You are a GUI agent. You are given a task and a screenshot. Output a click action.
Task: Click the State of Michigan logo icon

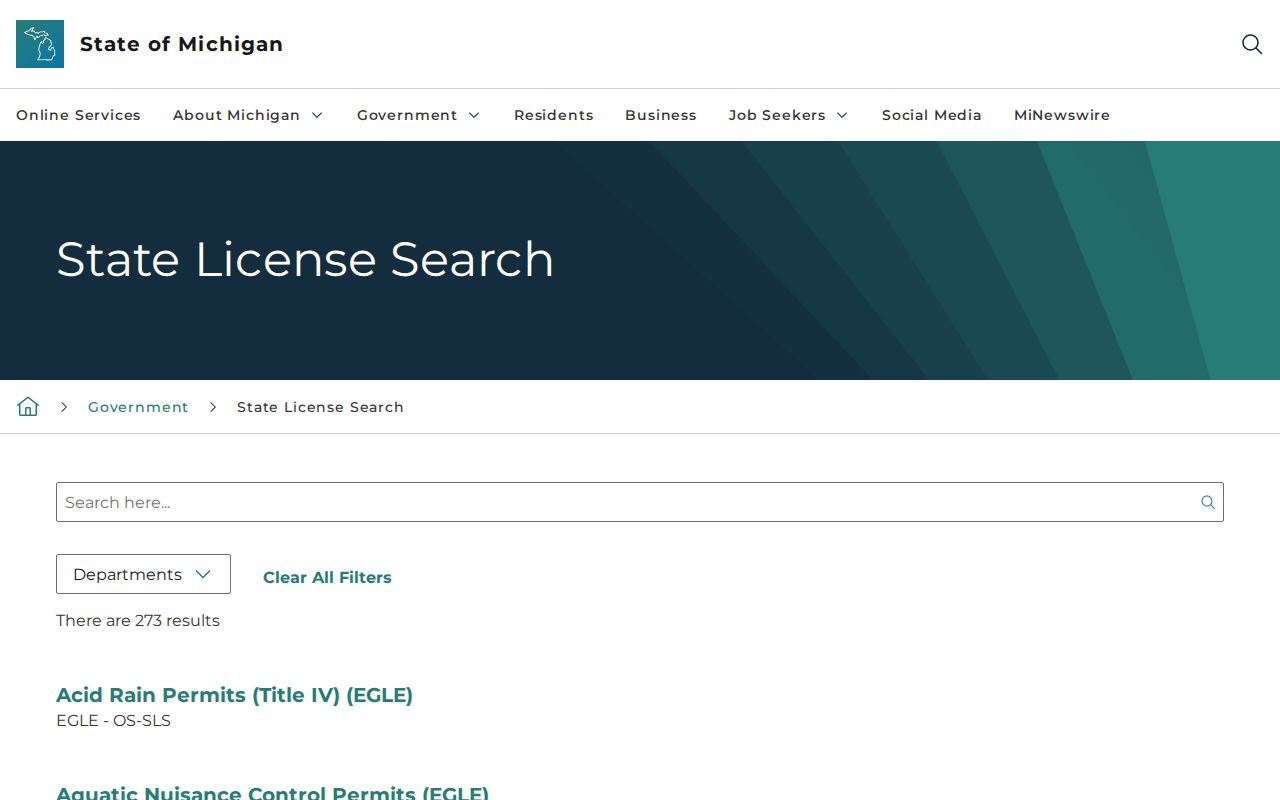click(40, 44)
